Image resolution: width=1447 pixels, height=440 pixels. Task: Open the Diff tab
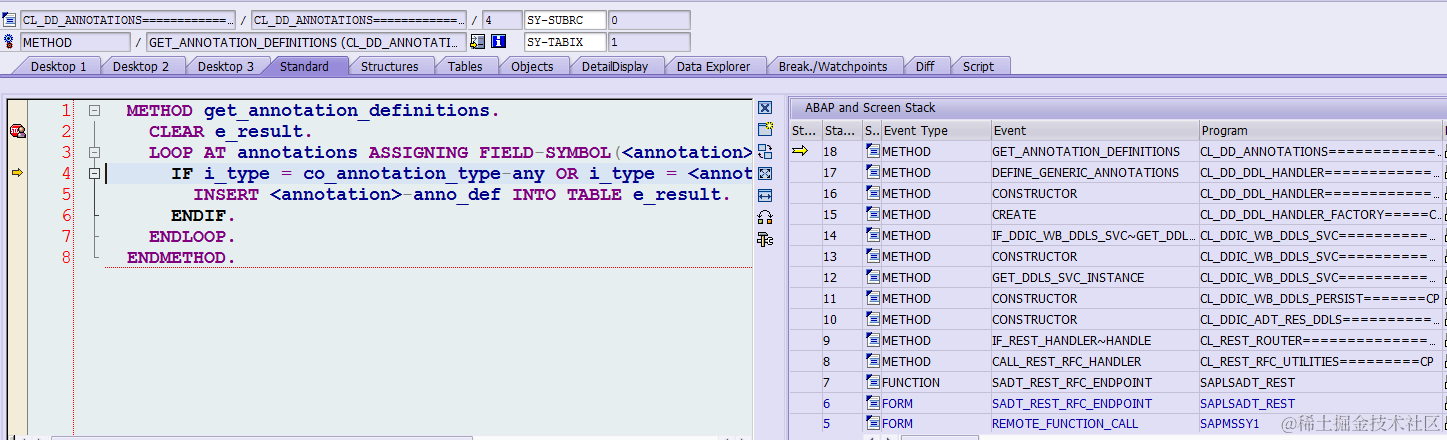click(x=925, y=66)
